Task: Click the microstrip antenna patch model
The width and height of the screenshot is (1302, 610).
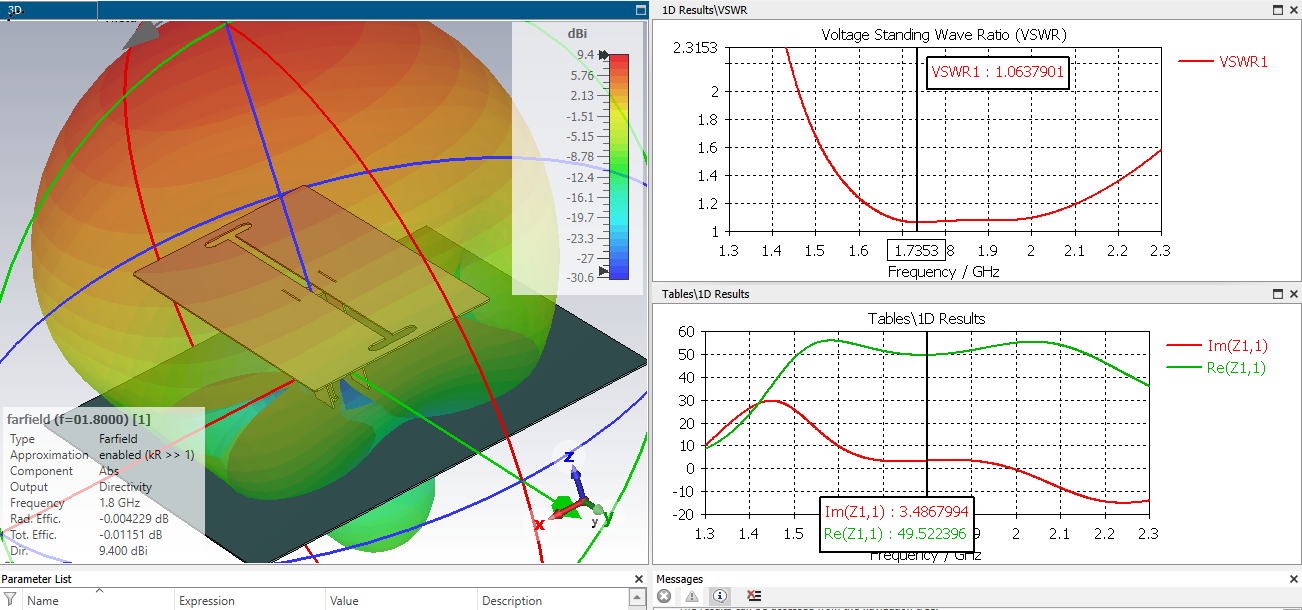Action: click(x=312, y=287)
